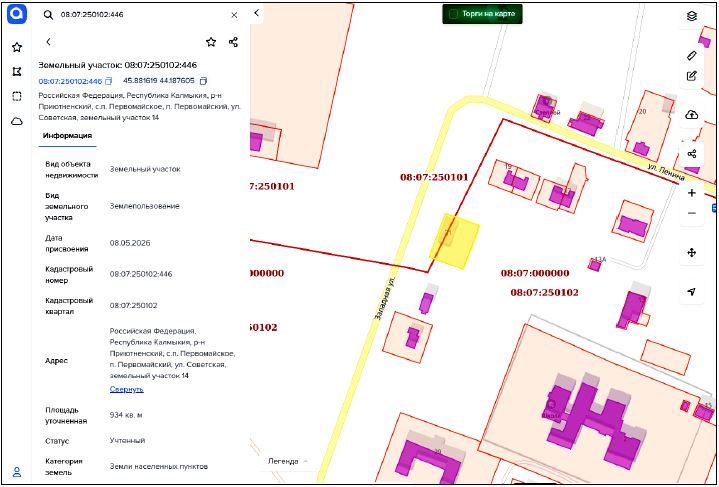The height and width of the screenshot is (487, 719).
Task: Click the area value 934 кв. м
Action: [x=126, y=415]
